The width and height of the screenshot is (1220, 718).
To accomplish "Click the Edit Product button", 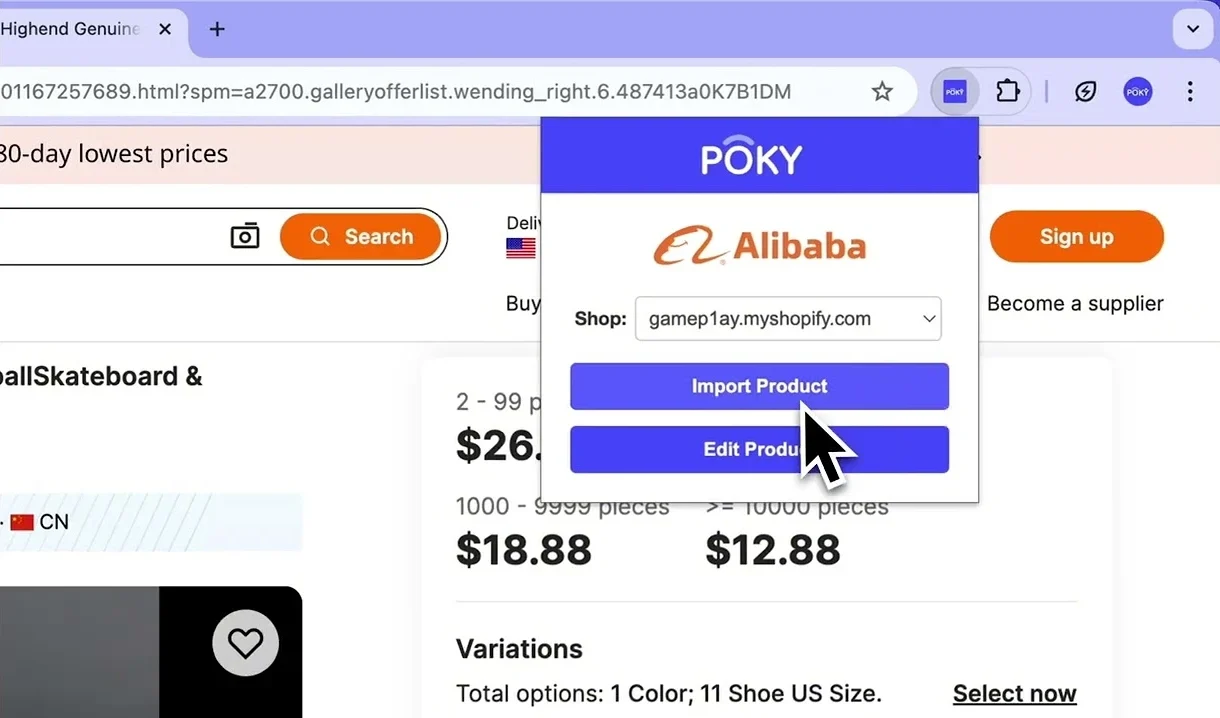I will tap(759, 449).
